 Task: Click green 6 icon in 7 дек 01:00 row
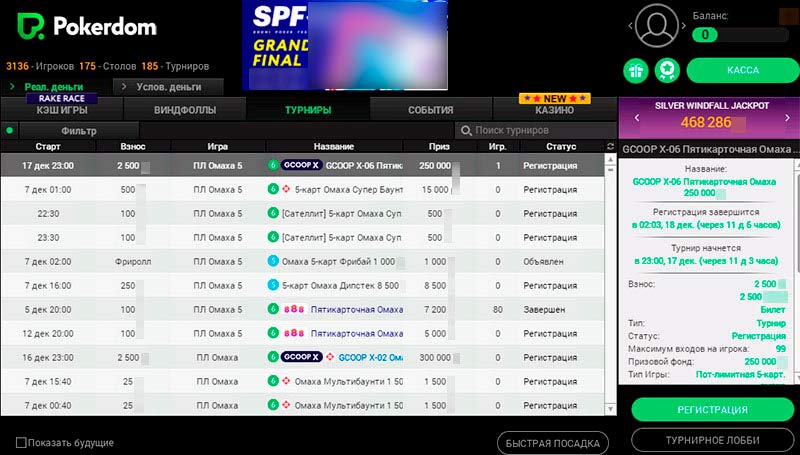[x=273, y=189]
